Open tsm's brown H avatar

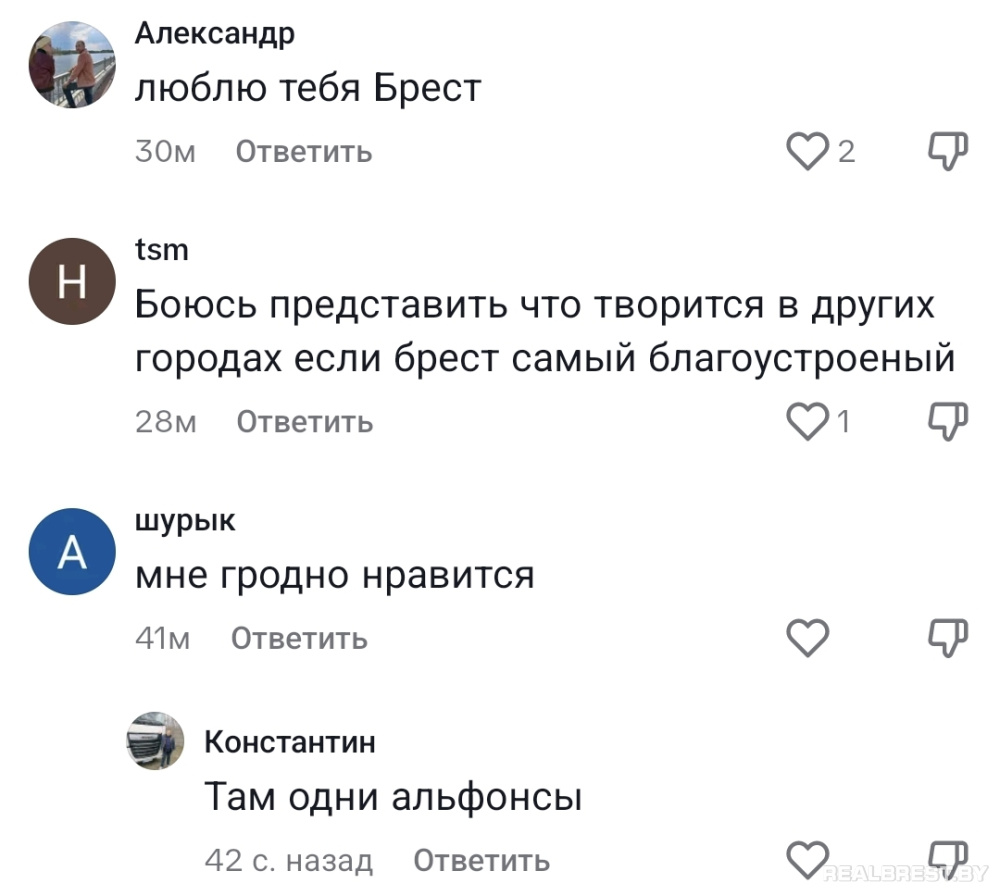(x=70, y=284)
